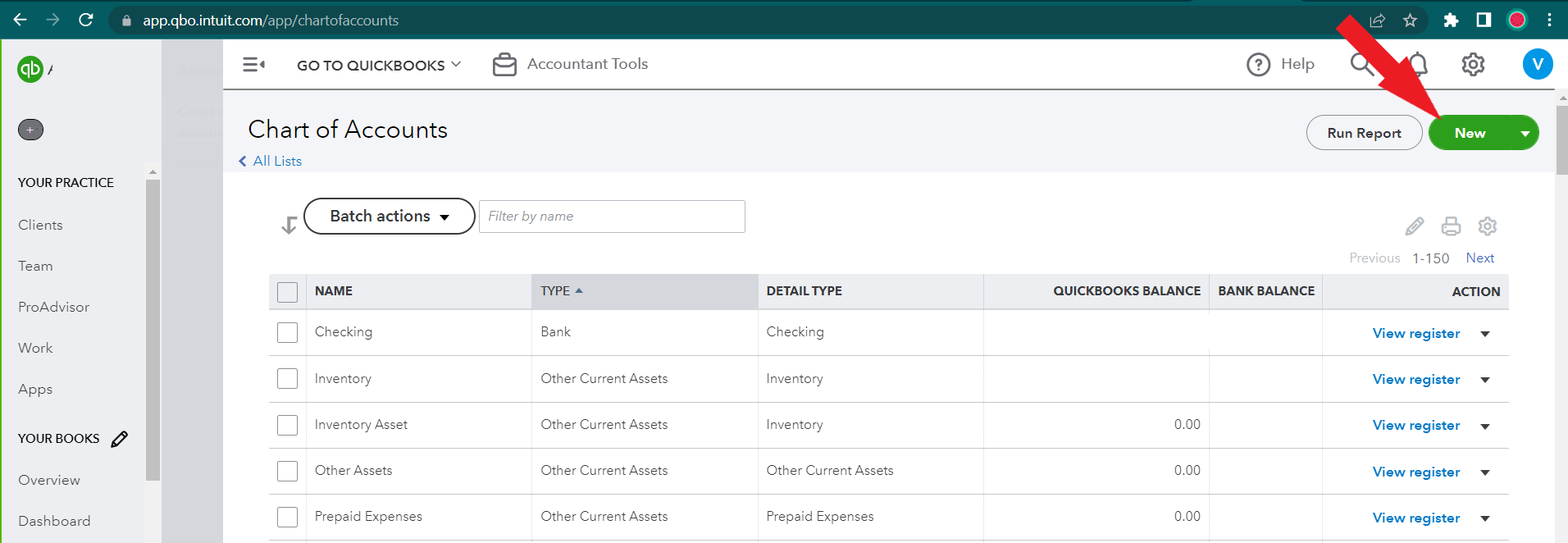
Task: Open Dashboard in sidebar
Action: (x=54, y=521)
